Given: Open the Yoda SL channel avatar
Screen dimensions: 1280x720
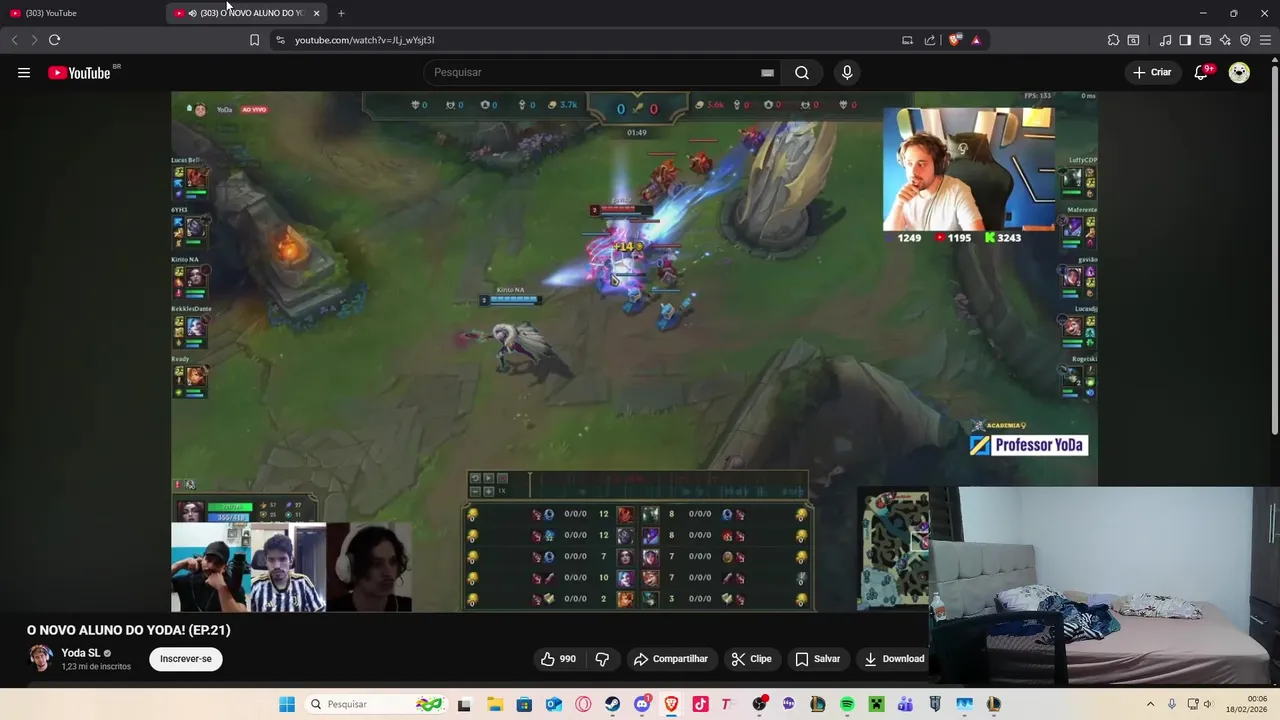Looking at the screenshot, I should (40, 658).
